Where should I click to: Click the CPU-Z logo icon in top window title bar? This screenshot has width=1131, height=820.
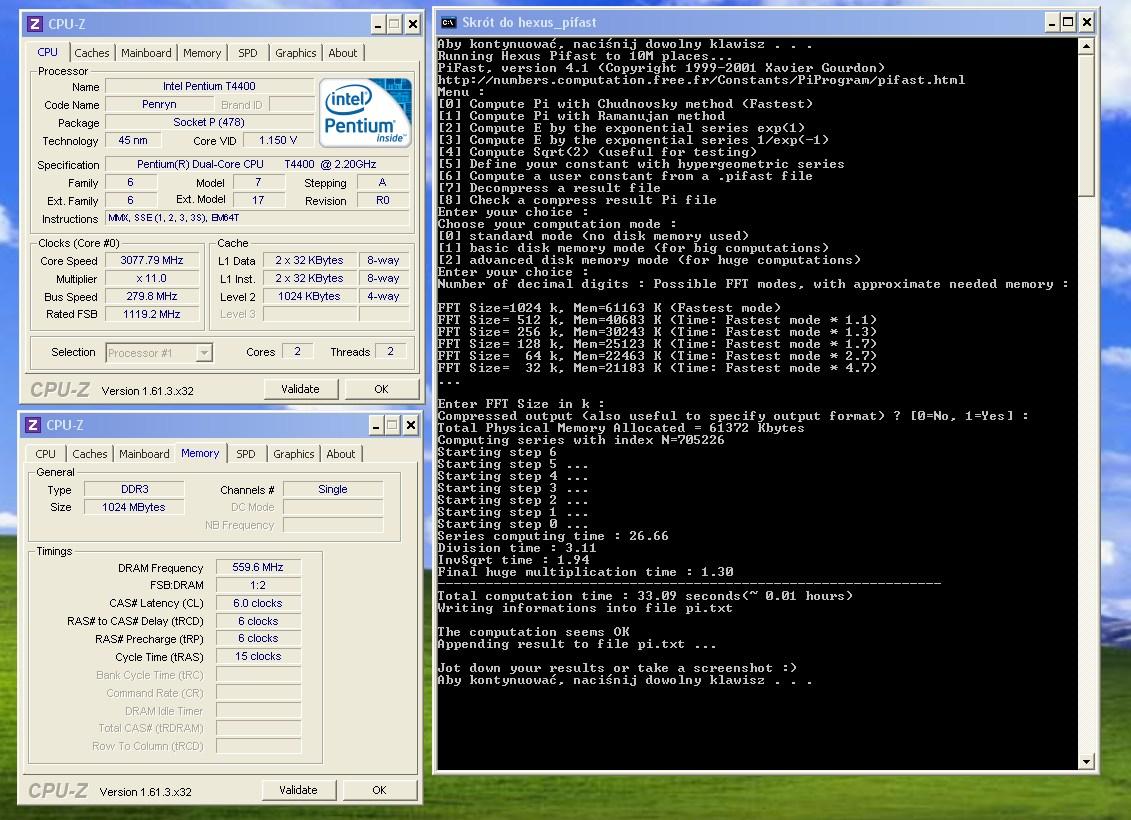point(35,24)
